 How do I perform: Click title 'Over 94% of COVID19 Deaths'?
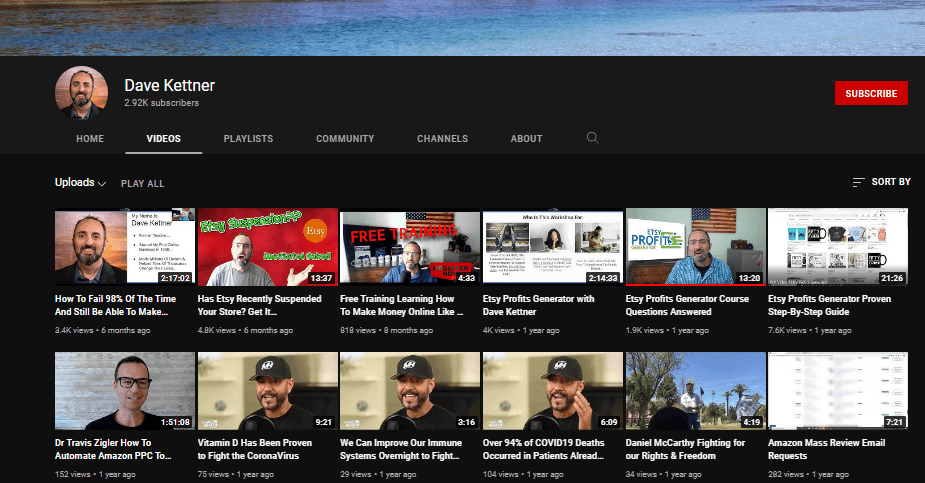pyautogui.click(x=544, y=449)
